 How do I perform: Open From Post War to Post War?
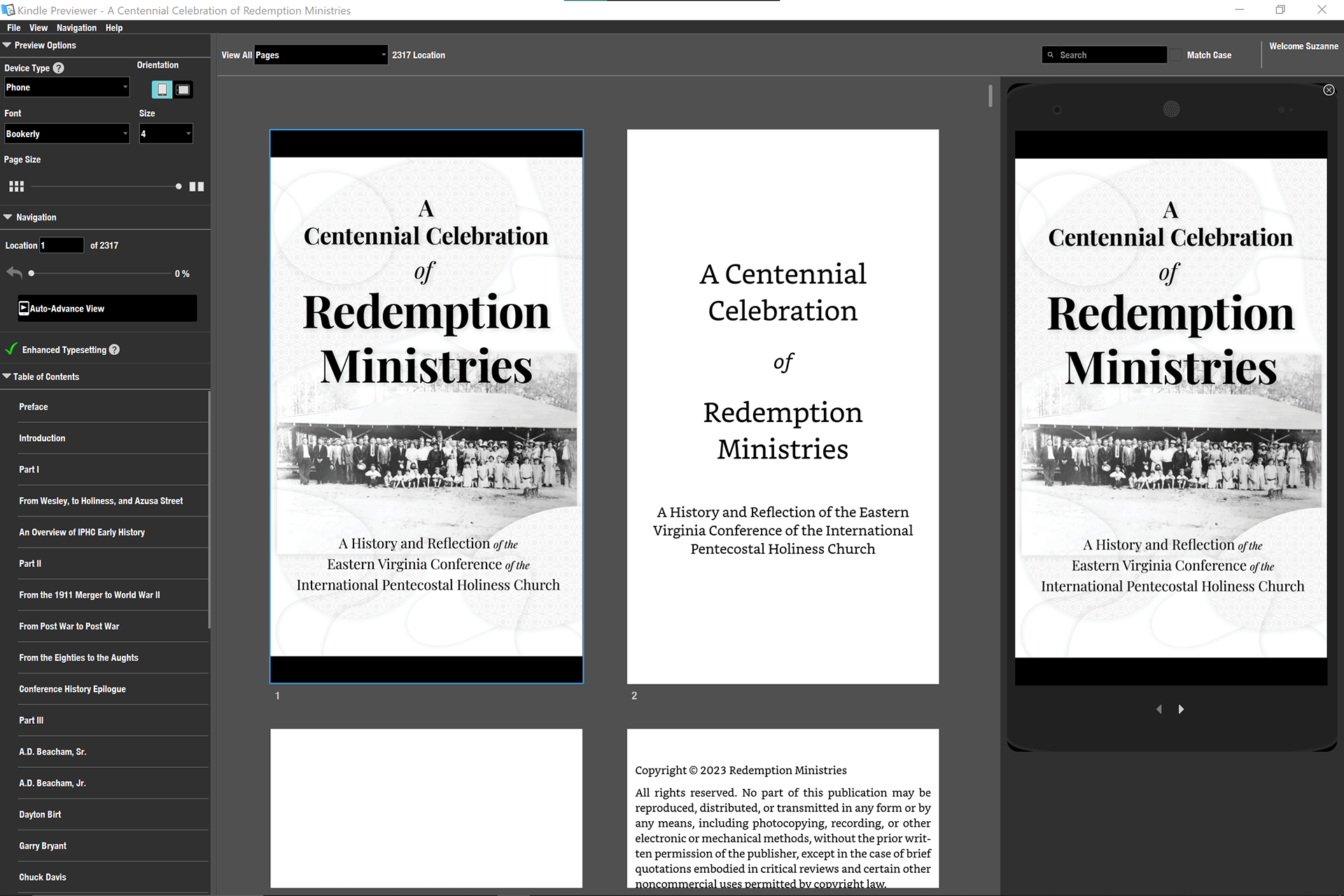pos(113,626)
